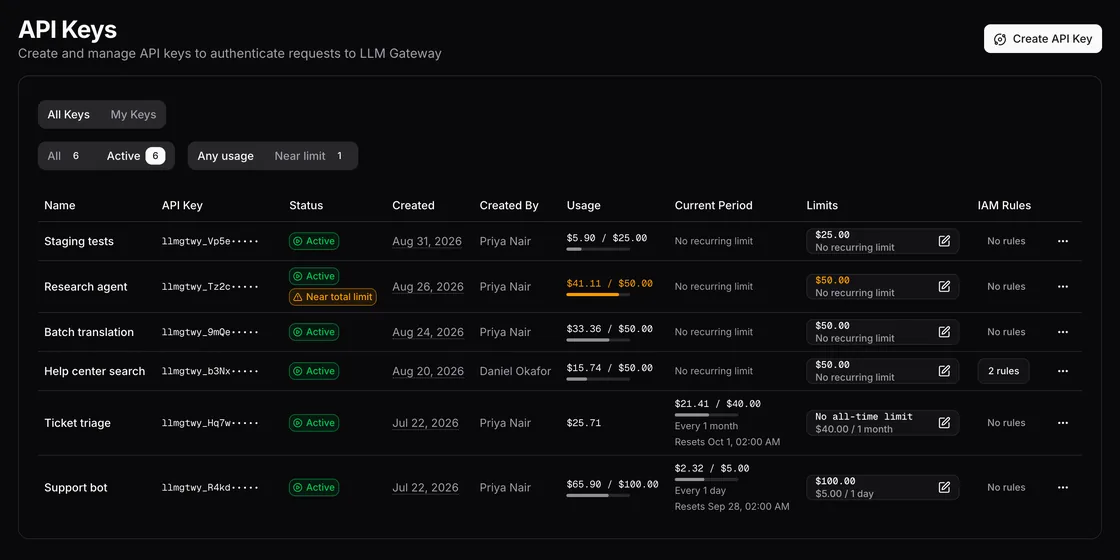This screenshot has height=560, width=1120.
Task: Click the Status column header
Action: [x=306, y=205]
